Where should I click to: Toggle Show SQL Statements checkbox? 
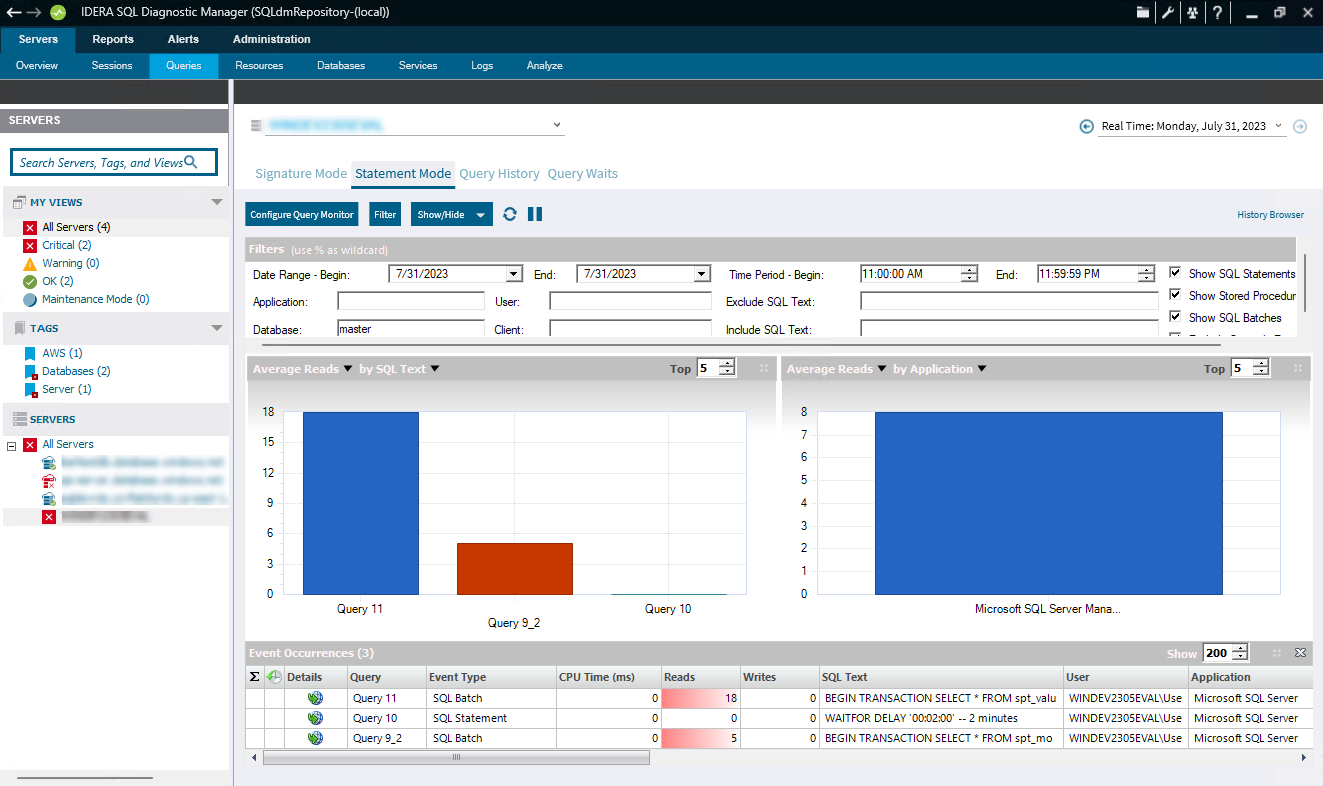click(1176, 273)
